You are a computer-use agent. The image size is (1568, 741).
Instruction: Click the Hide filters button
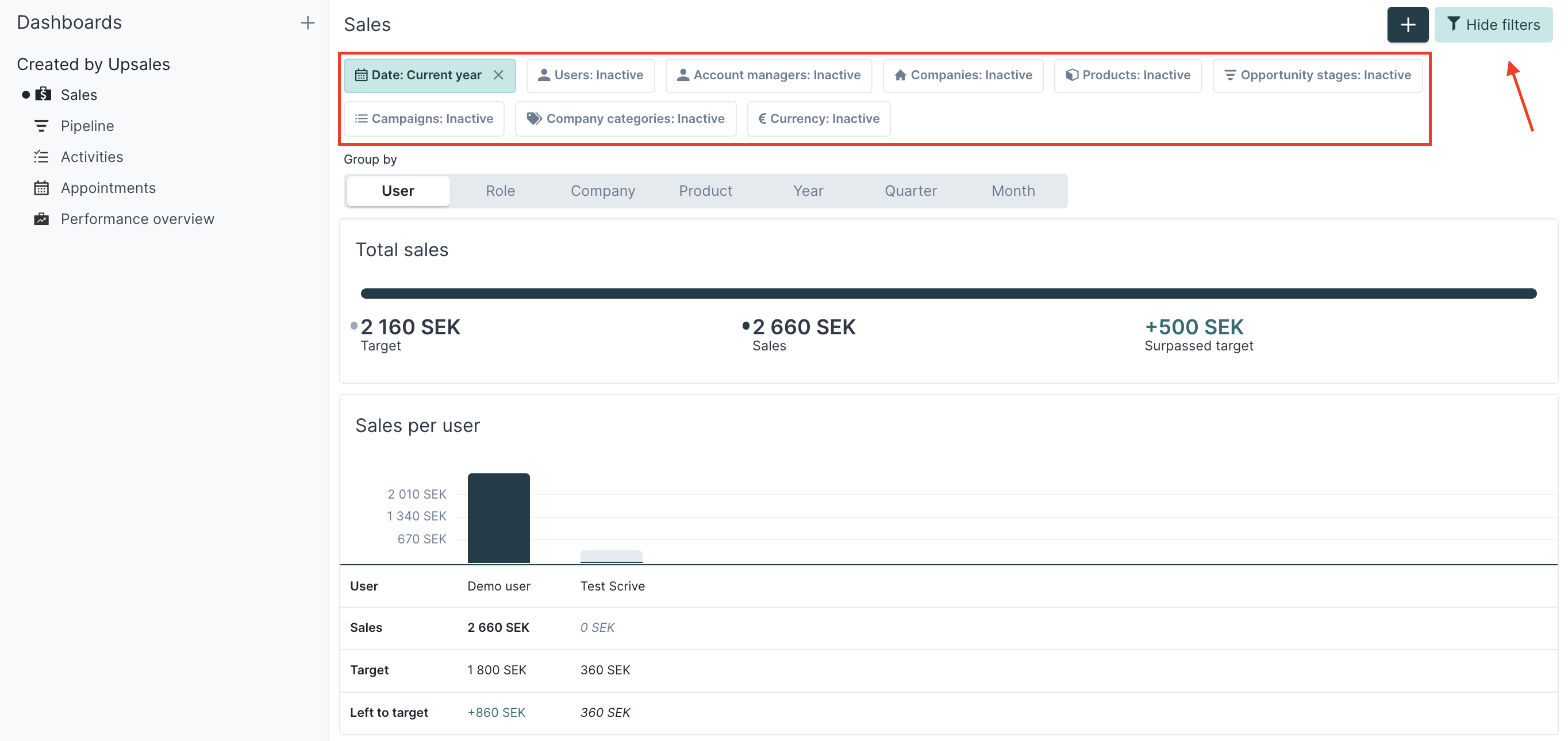tap(1493, 25)
